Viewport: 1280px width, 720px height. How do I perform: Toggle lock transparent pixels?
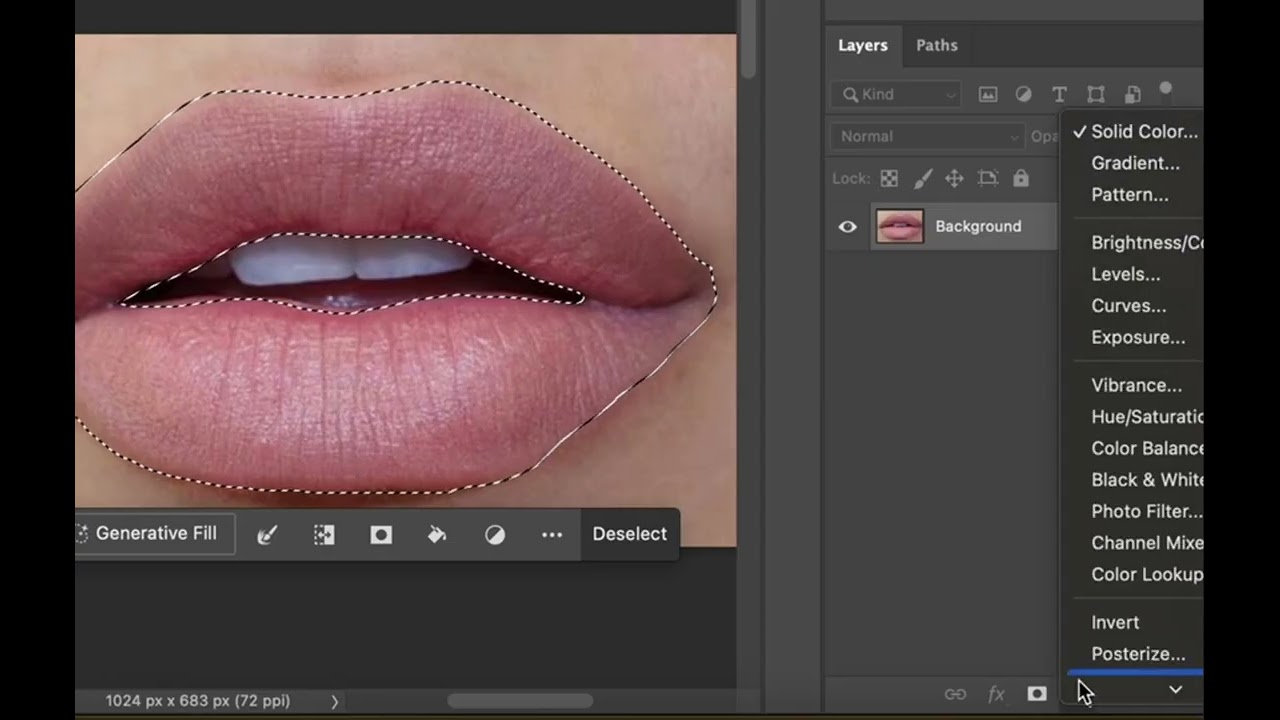coord(889,179)
